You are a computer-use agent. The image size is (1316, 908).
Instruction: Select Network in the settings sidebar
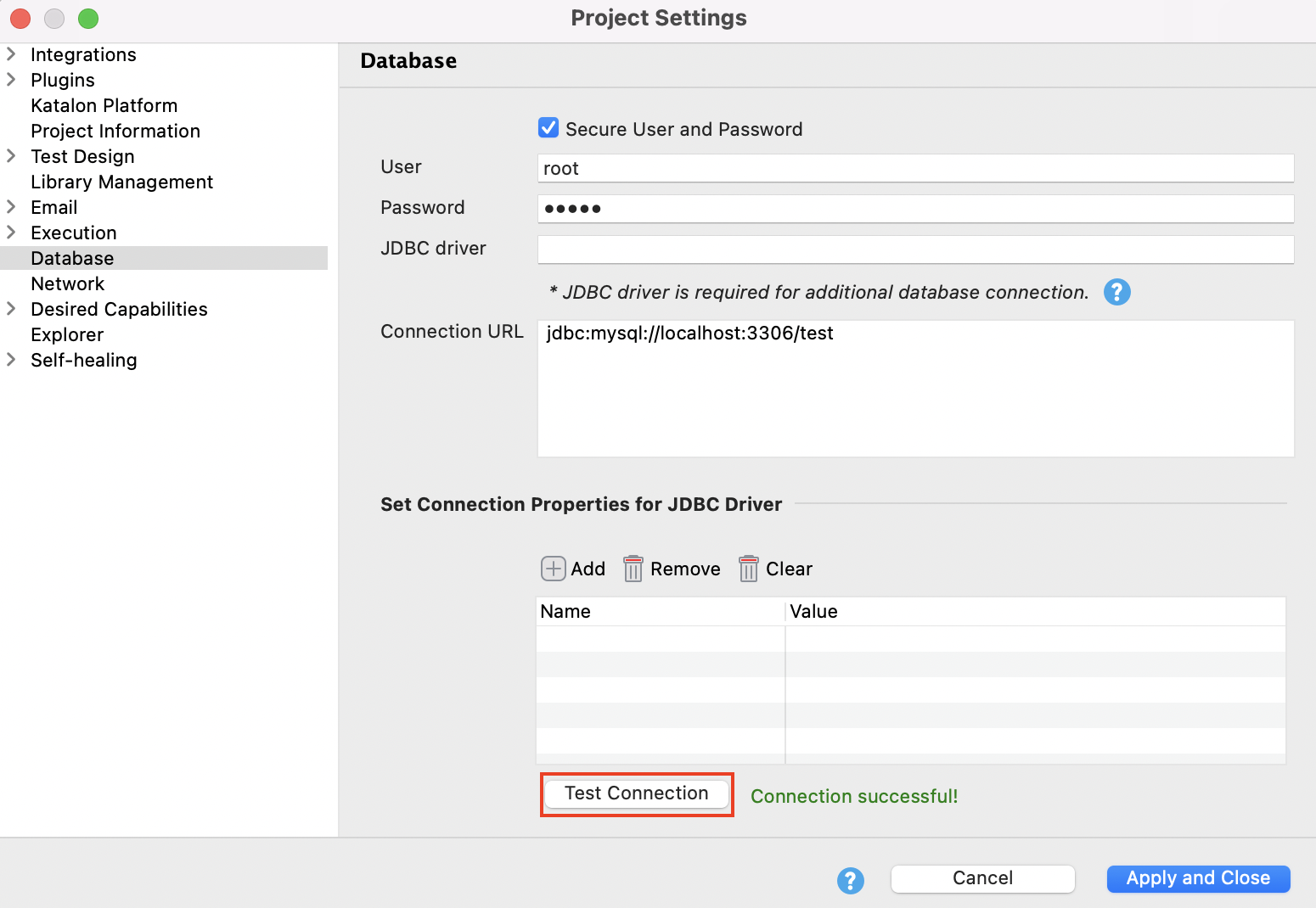68,283
